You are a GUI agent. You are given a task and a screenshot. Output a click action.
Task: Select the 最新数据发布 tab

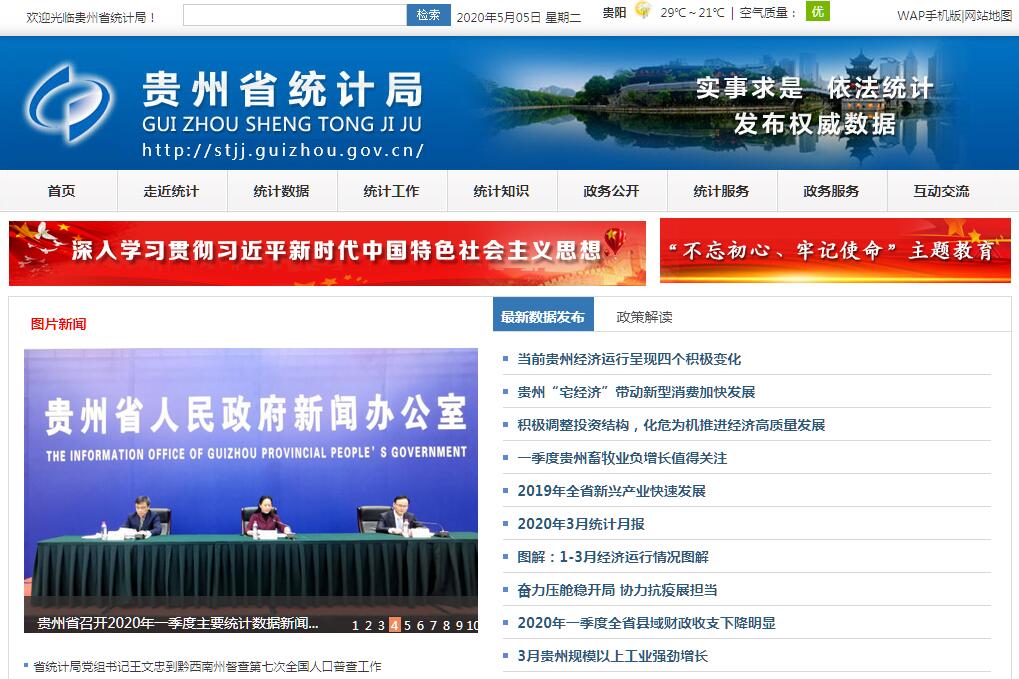click(543, 316)
